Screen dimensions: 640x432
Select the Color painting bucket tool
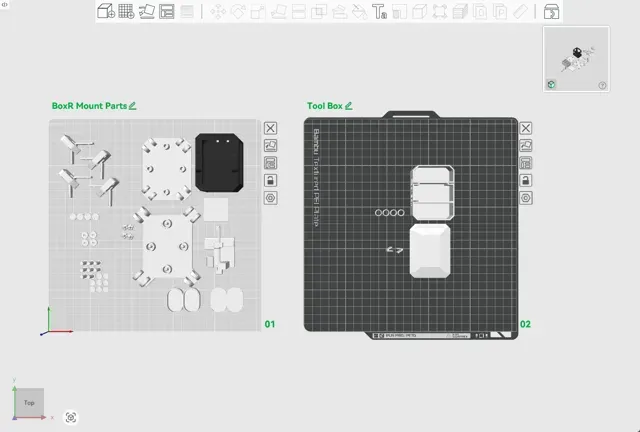359,11
